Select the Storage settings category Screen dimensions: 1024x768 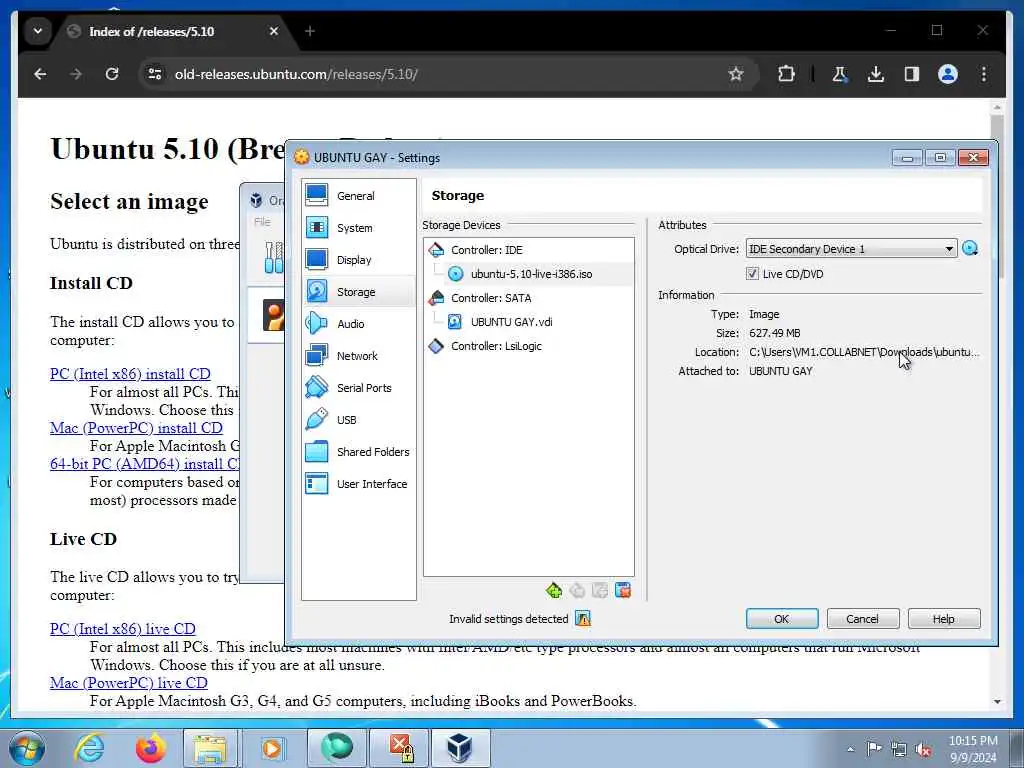click(x=358, y=291)
